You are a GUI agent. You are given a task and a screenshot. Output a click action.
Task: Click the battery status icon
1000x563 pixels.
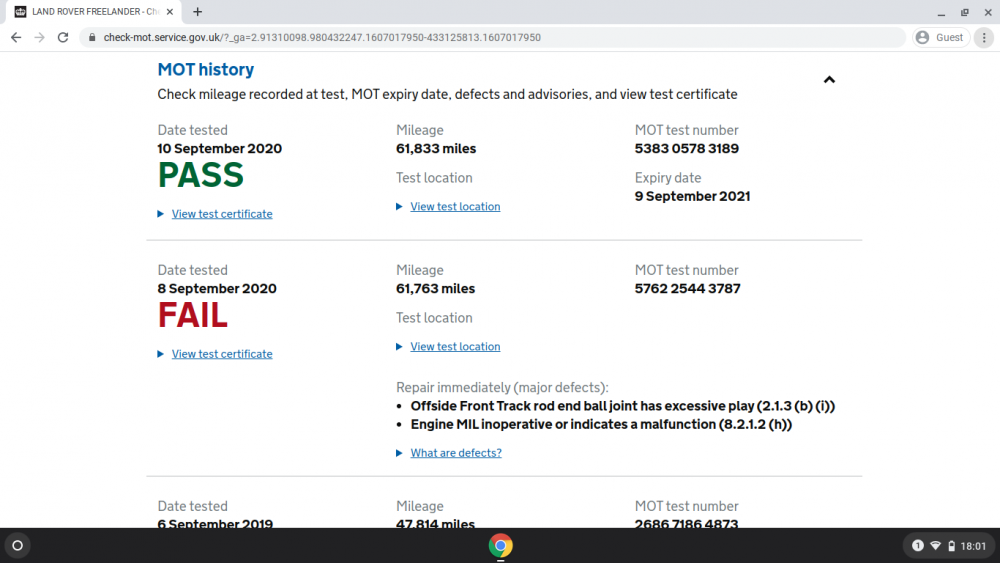(x=952, y=546)
